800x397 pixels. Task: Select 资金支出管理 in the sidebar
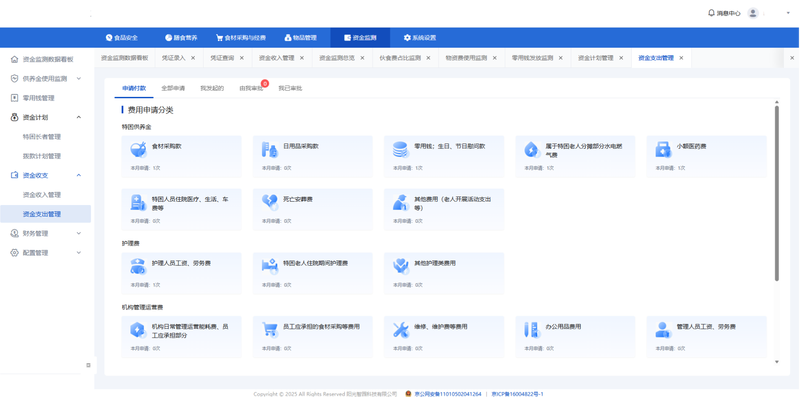[45, 214]
